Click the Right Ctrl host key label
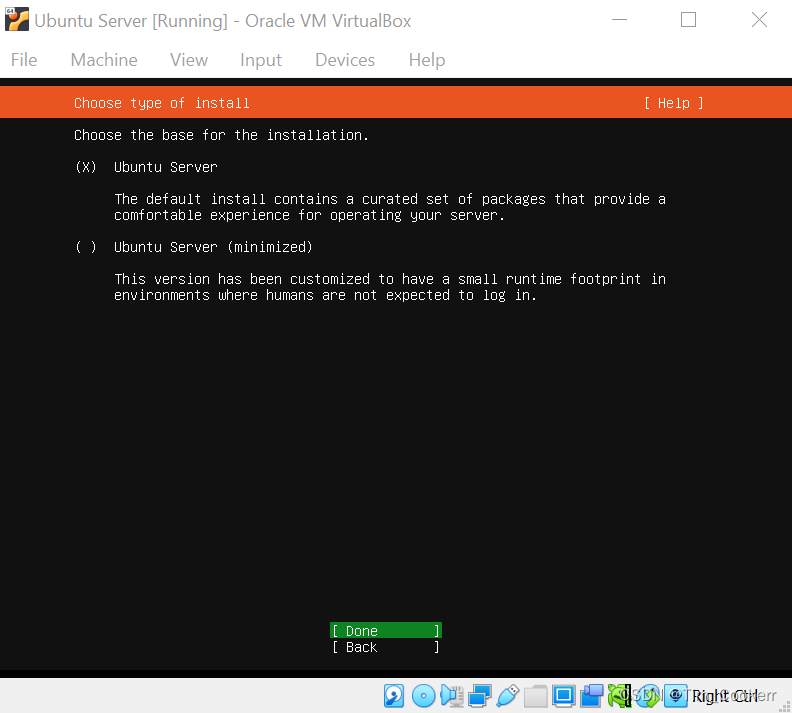The height and width of the screenshot is (713, 792). pos(724,696)
